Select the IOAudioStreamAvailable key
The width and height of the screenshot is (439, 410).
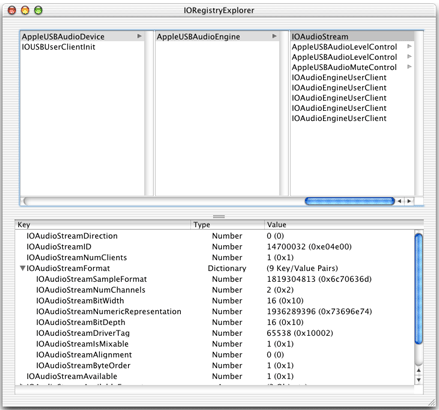(x=72, y=376)
